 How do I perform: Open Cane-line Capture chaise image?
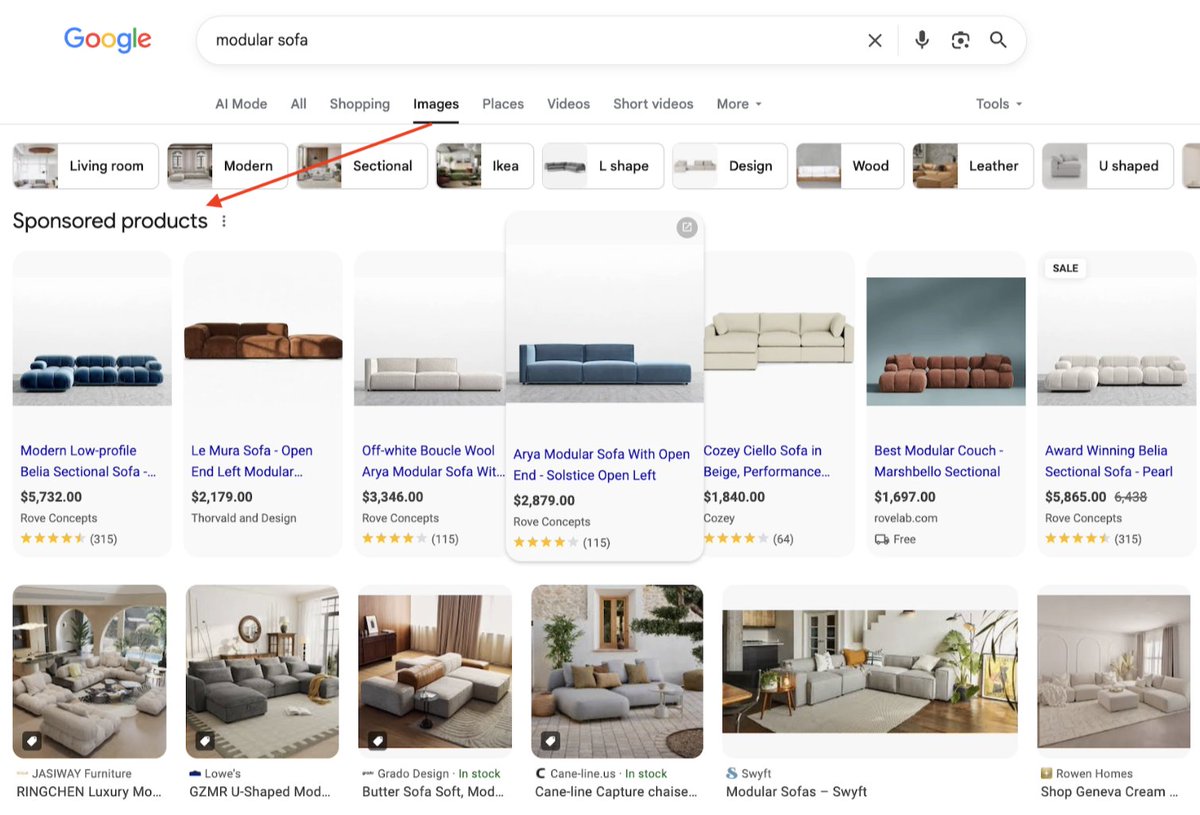[x=617, y=671]
